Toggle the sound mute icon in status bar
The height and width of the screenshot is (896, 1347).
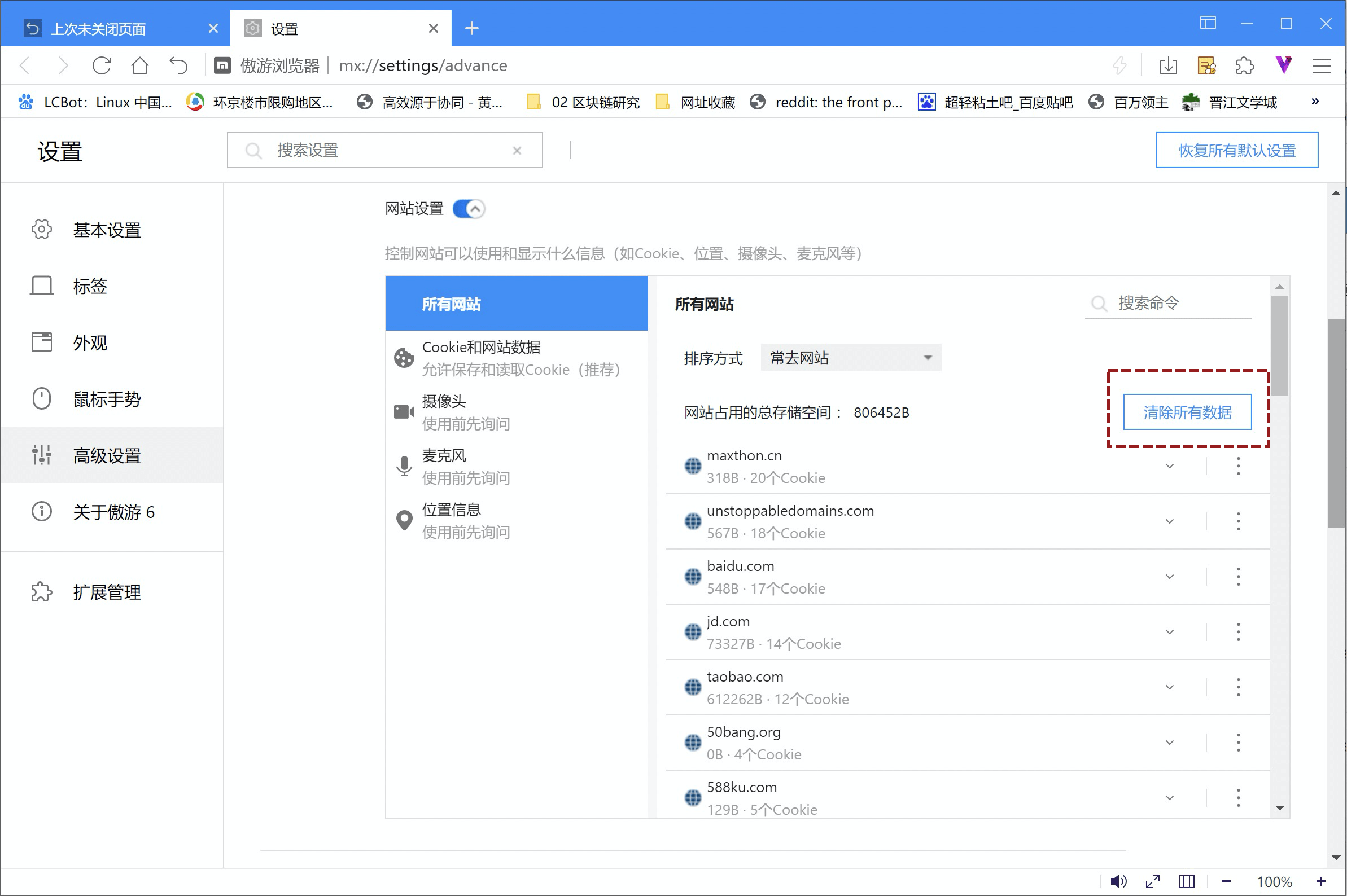pyautogui.click(x=1118, y=881)
